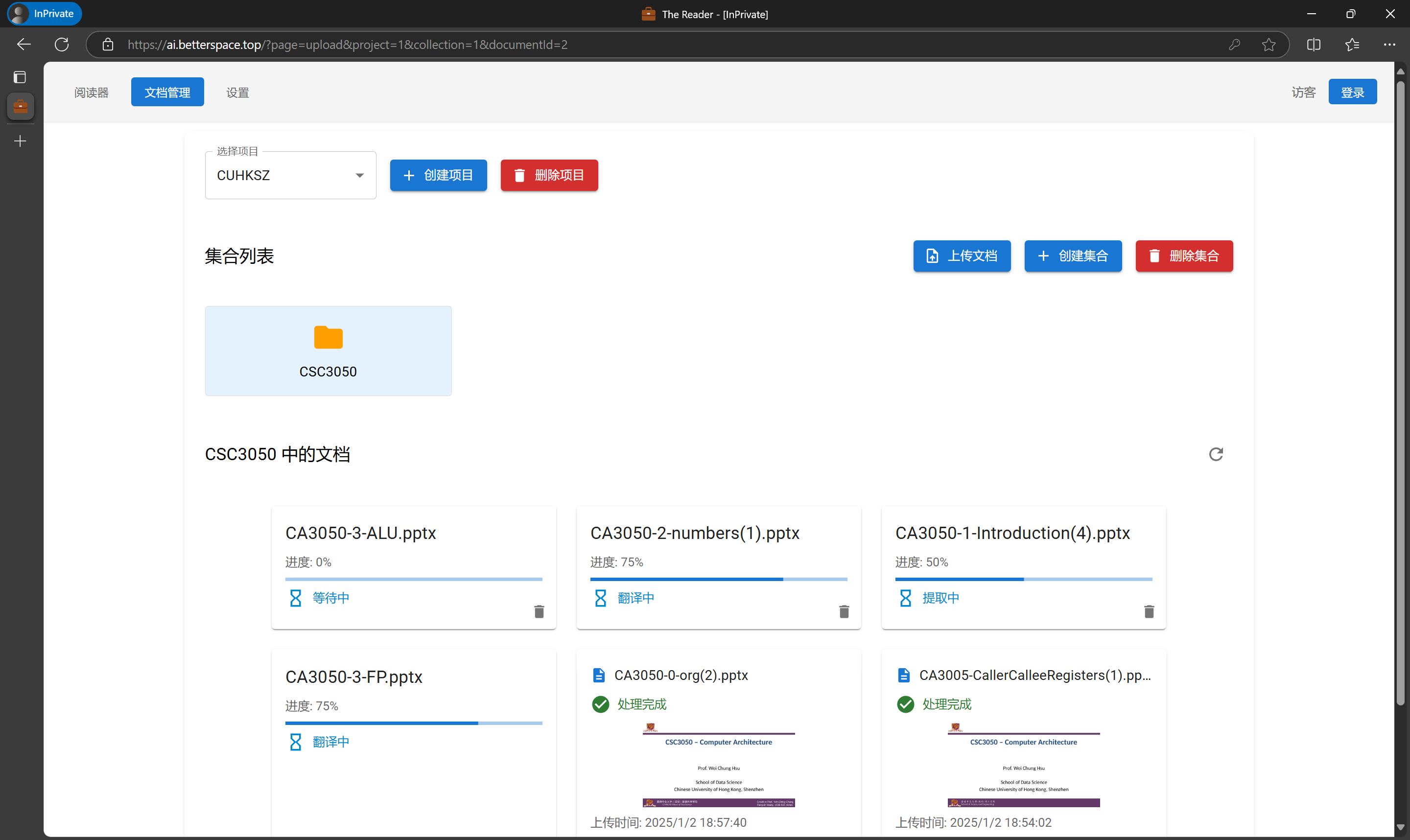Reload the page with browser refresh
The height and width of the screenshot is (840, 1410).
tap(62, 45)
